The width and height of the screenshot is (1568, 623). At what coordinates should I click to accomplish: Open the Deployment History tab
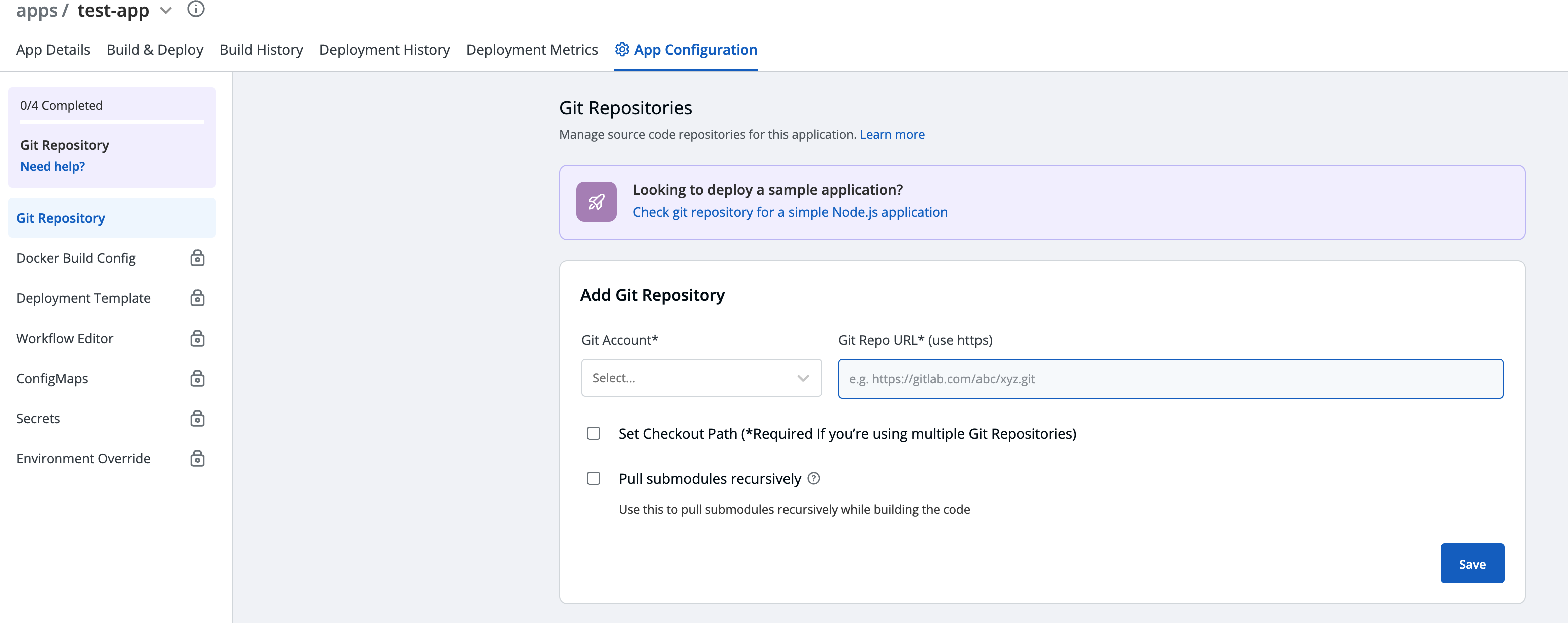pyautogui.click(x=384, y=50)
